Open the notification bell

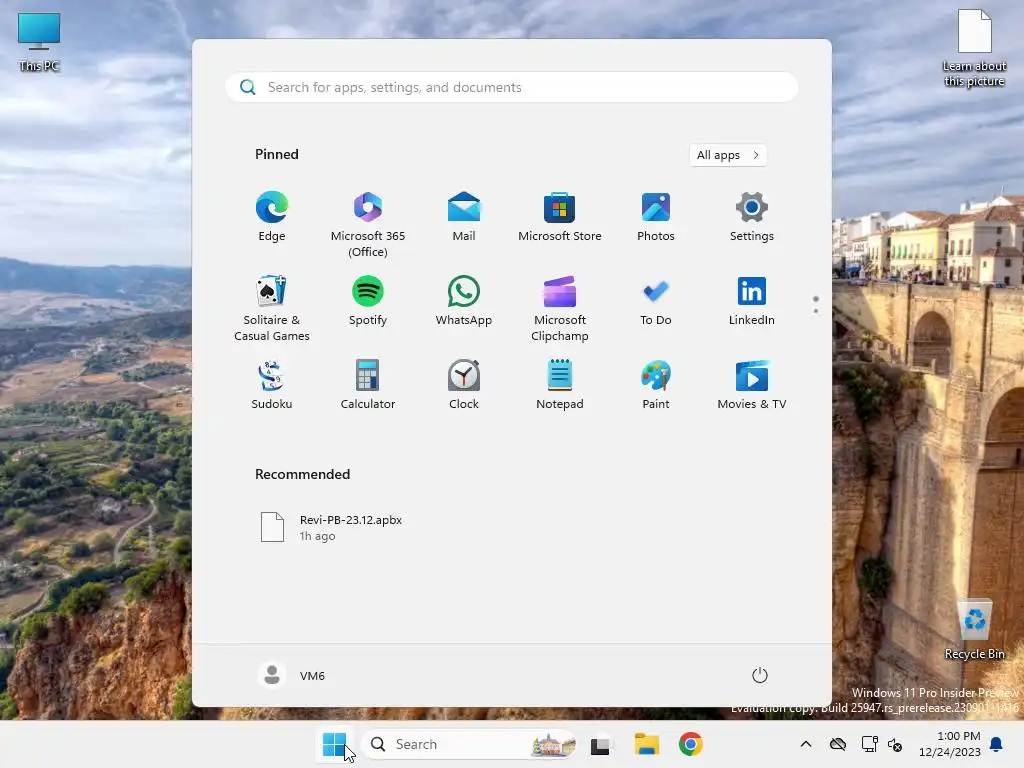coord(997,744)
